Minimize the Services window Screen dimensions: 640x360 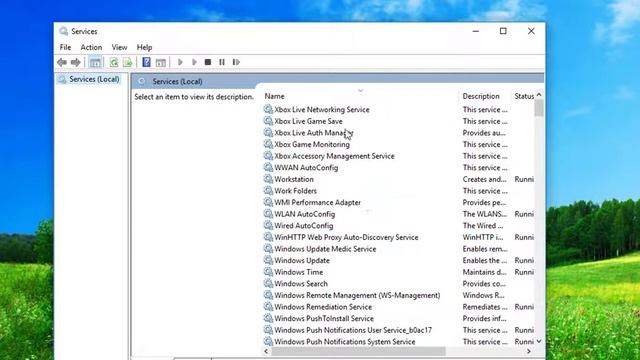click(x=476, y=31)
